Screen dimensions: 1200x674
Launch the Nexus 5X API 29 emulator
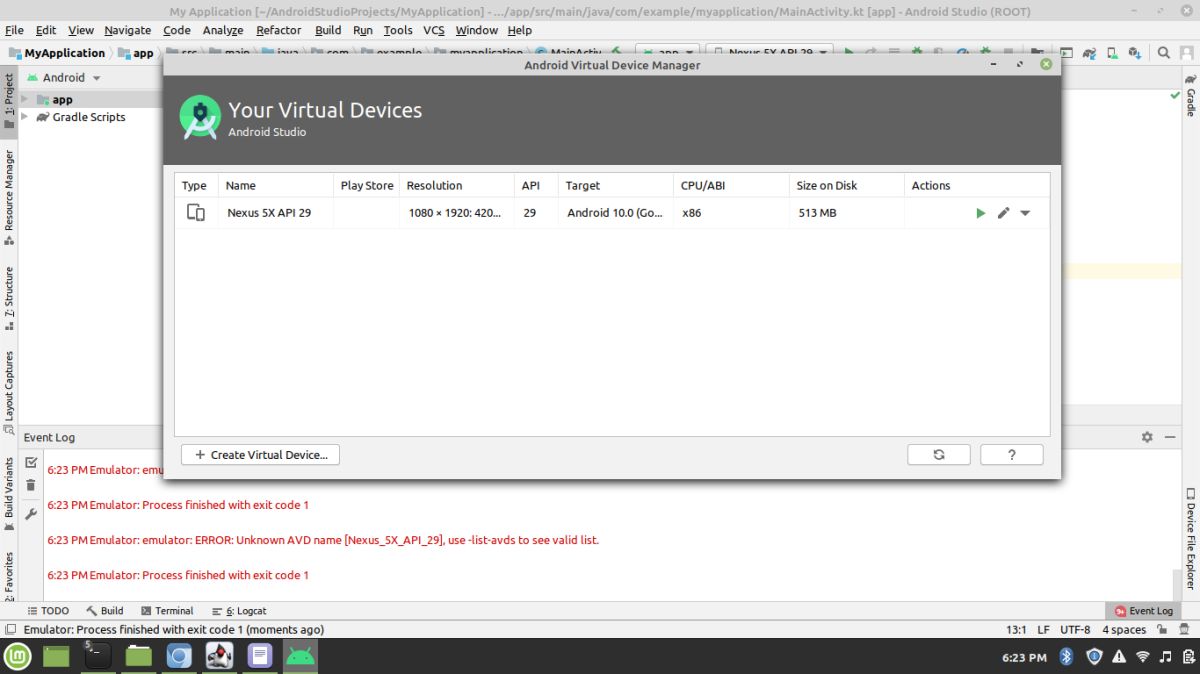[x=980, y=213]
